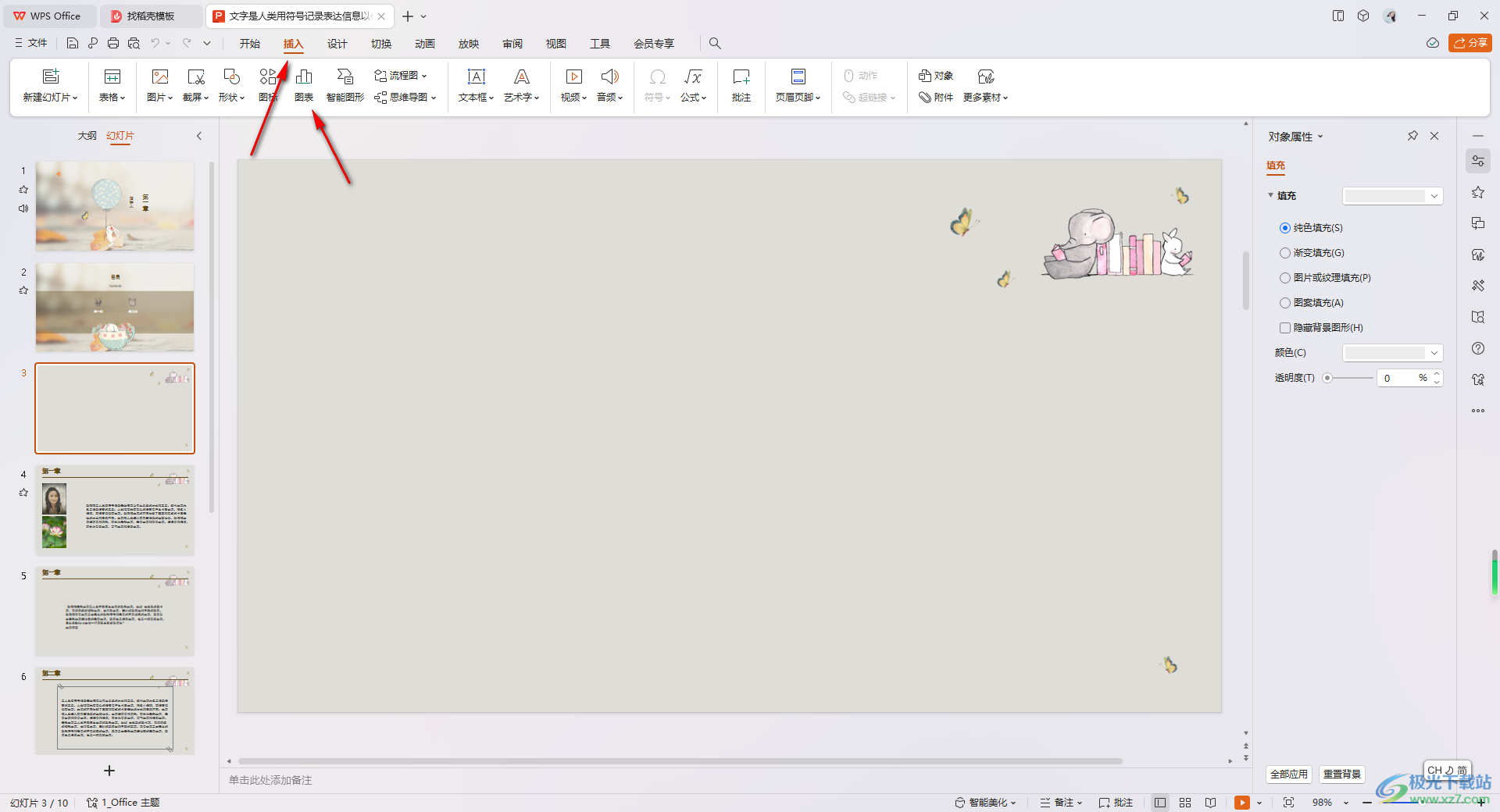Image resolution: width=1500 pixels, height=812 pixels.
Task: Open the Formula (公式) tool
Action: click(693, 85)
